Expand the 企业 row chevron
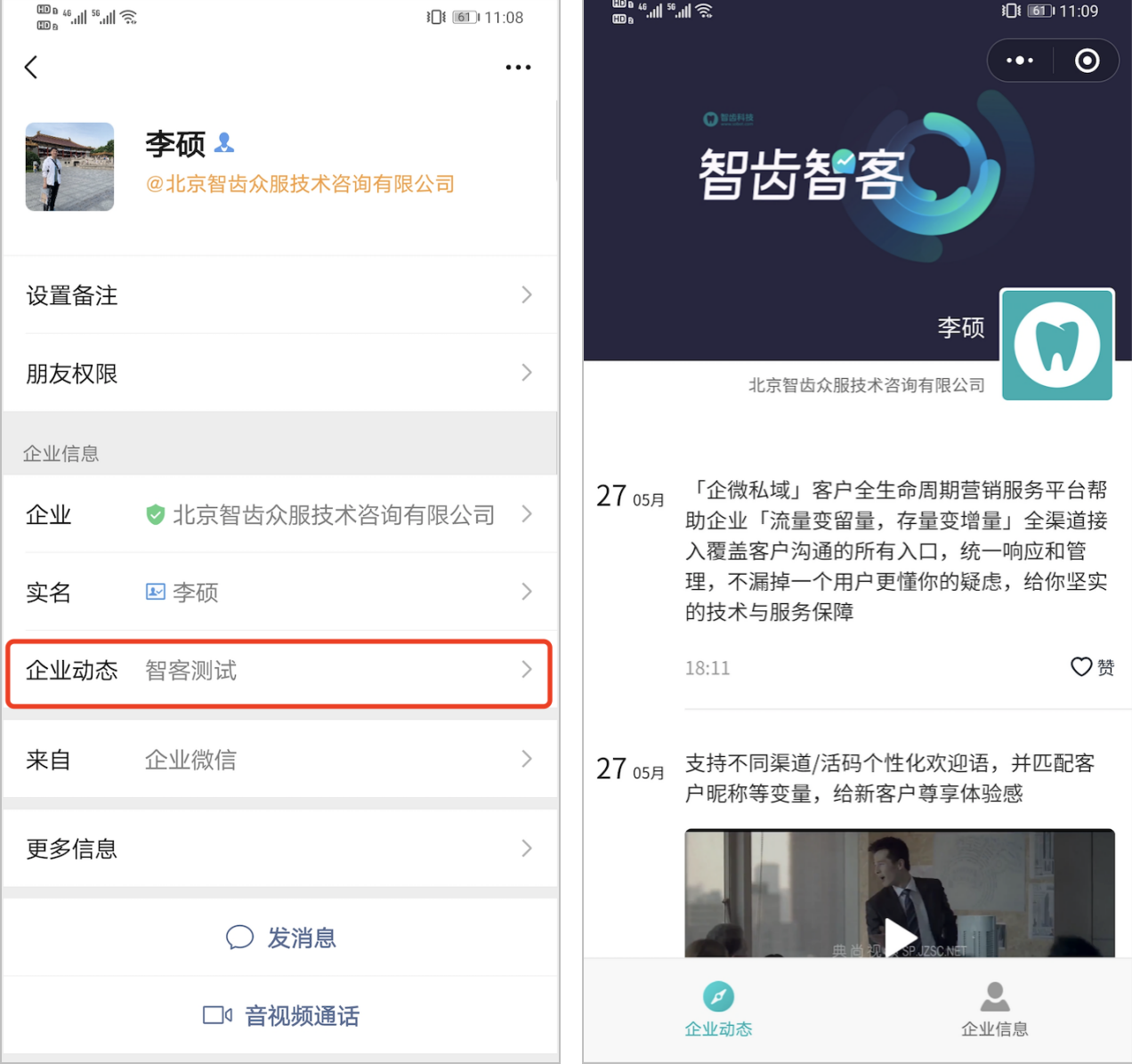 pos(527,513)
